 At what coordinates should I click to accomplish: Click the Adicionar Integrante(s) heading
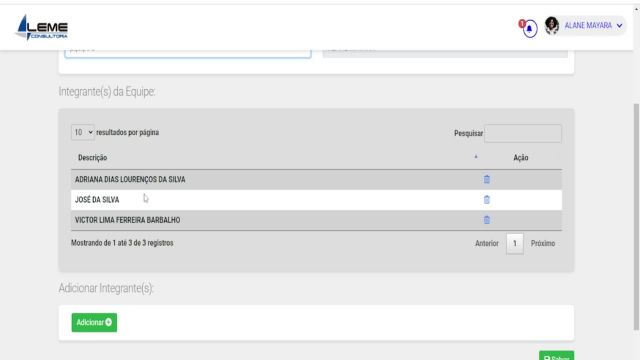point(106,288)
